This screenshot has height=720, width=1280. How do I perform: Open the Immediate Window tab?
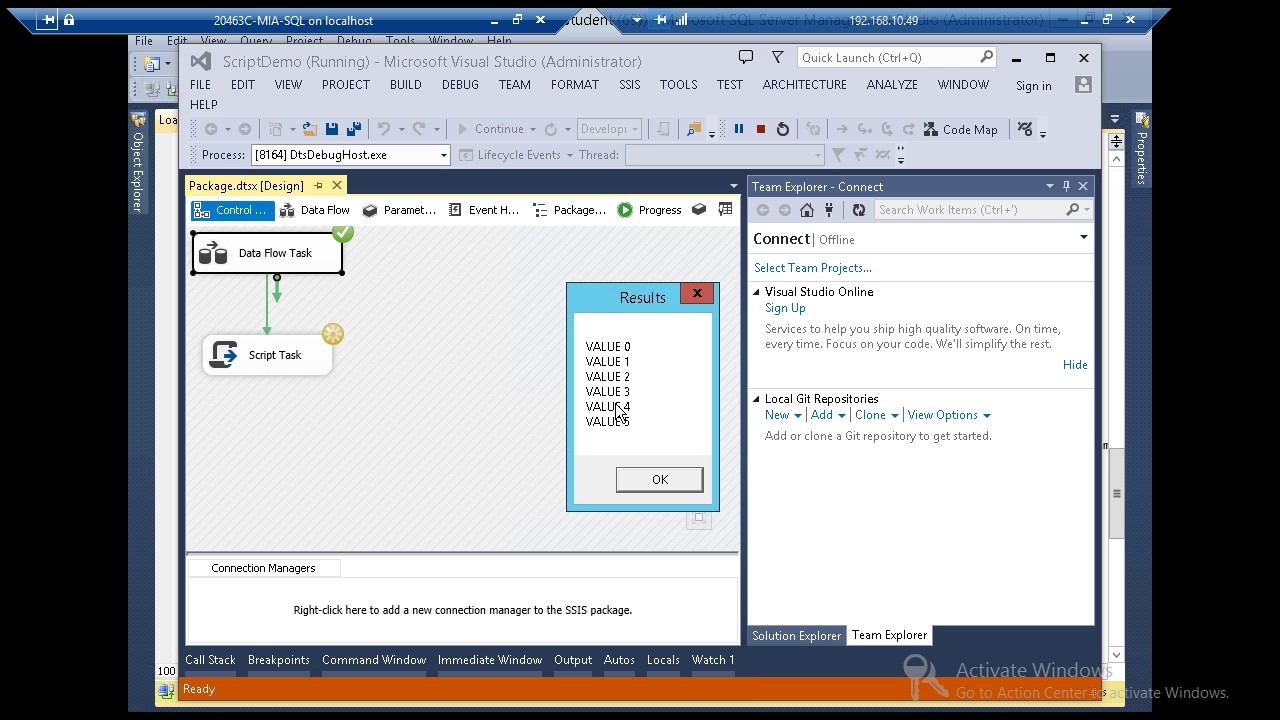point(490,660)
